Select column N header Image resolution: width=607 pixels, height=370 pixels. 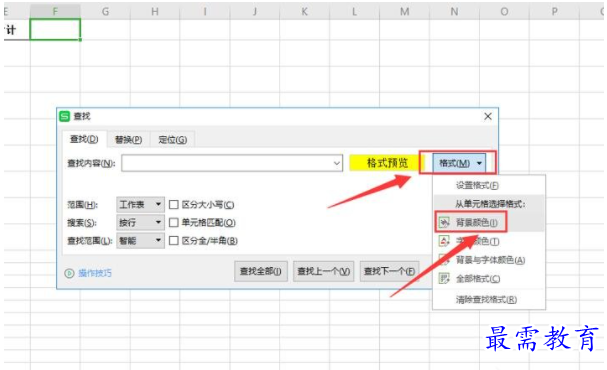coord(454,11)
